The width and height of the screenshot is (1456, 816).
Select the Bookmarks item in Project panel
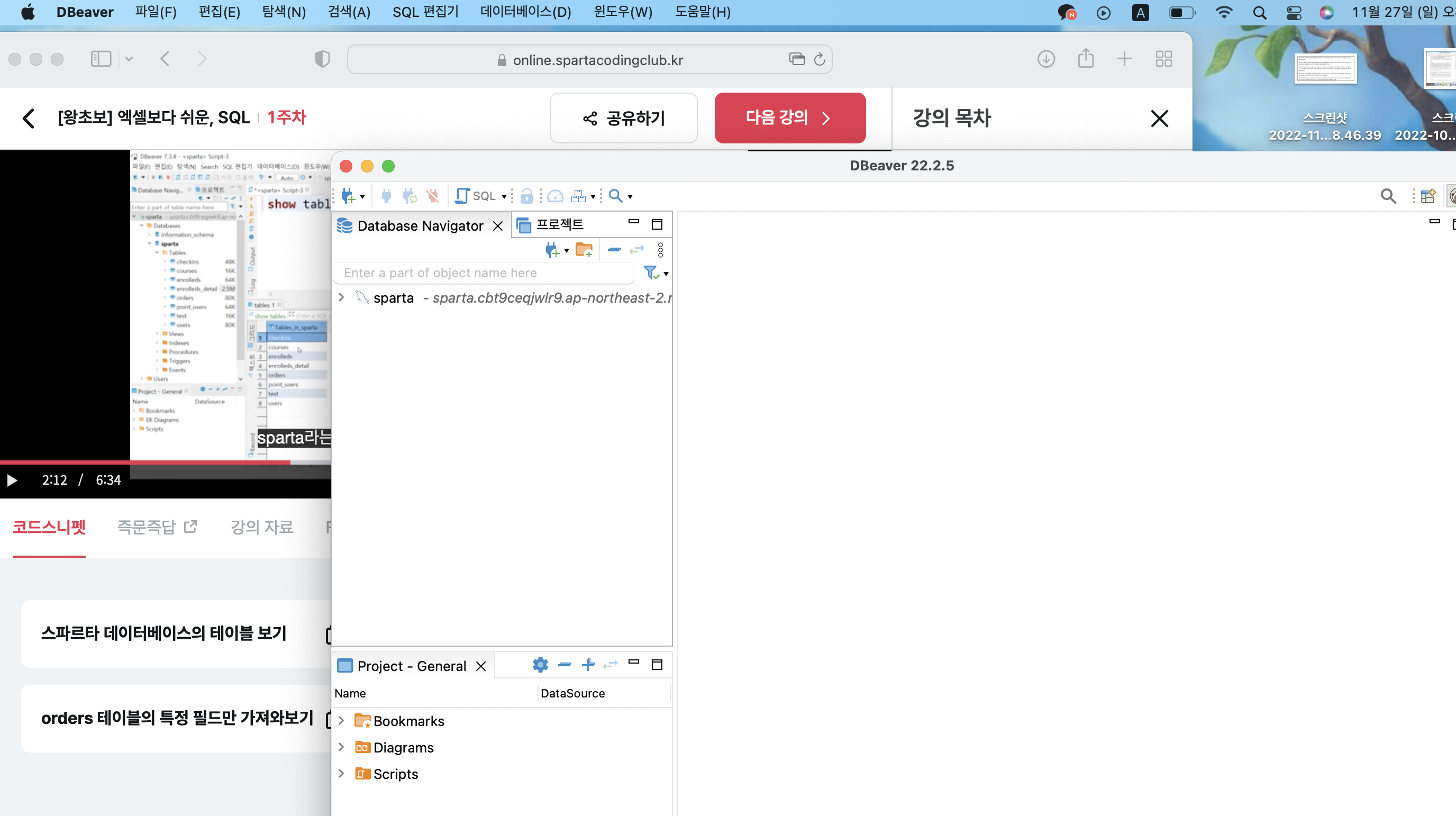click(408, 721)
